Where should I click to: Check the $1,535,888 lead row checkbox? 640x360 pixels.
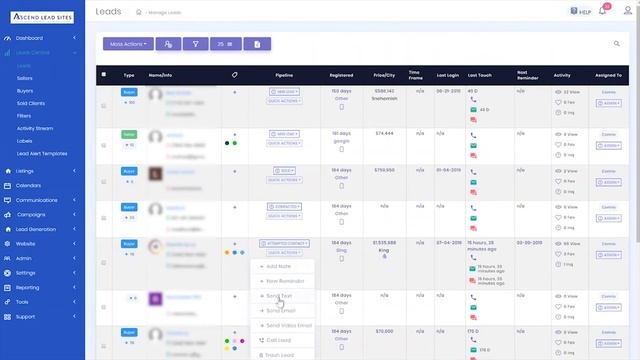click(104, 263)
